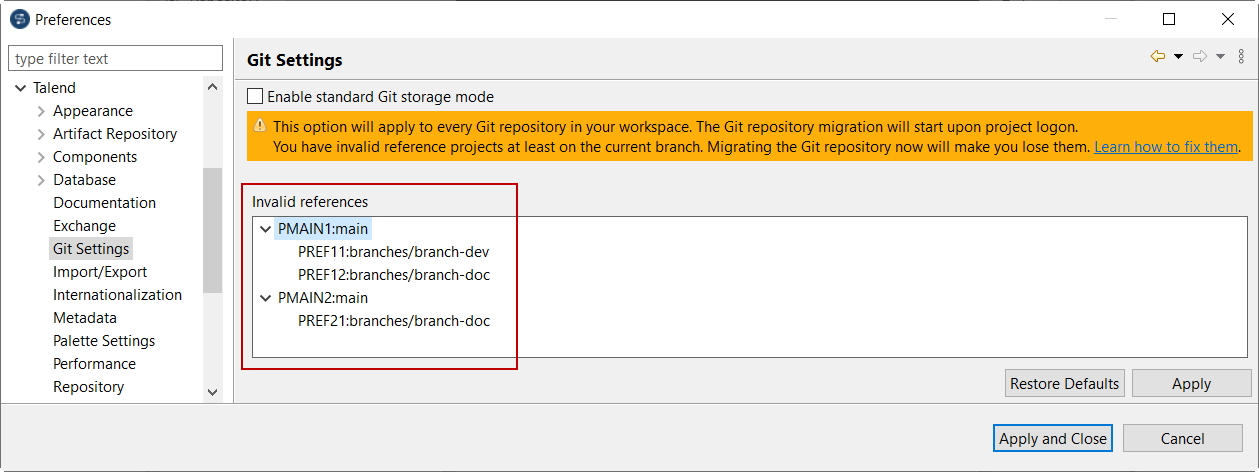Select Palette Settings in the sidebar
This screenshot has width=1259, height=472.
click(x=104, y=341)
